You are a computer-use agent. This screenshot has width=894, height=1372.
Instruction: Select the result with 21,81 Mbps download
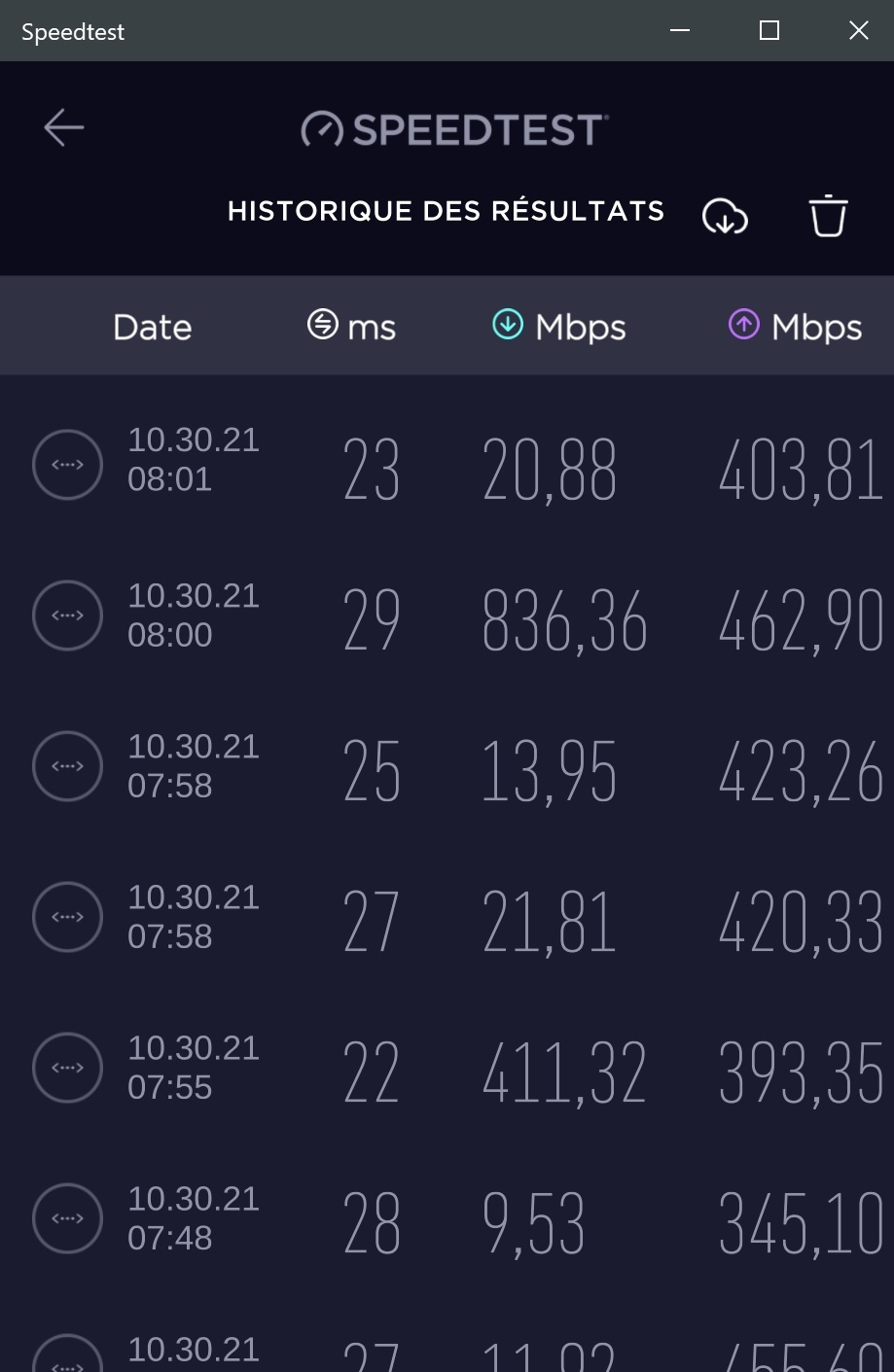click(447, 917)
